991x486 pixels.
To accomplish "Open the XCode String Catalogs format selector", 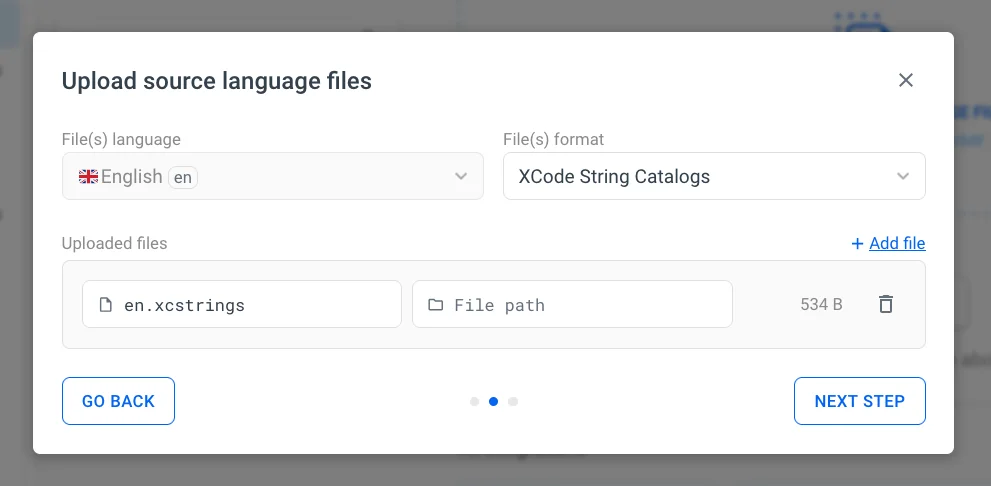I will tap(700, 176).
